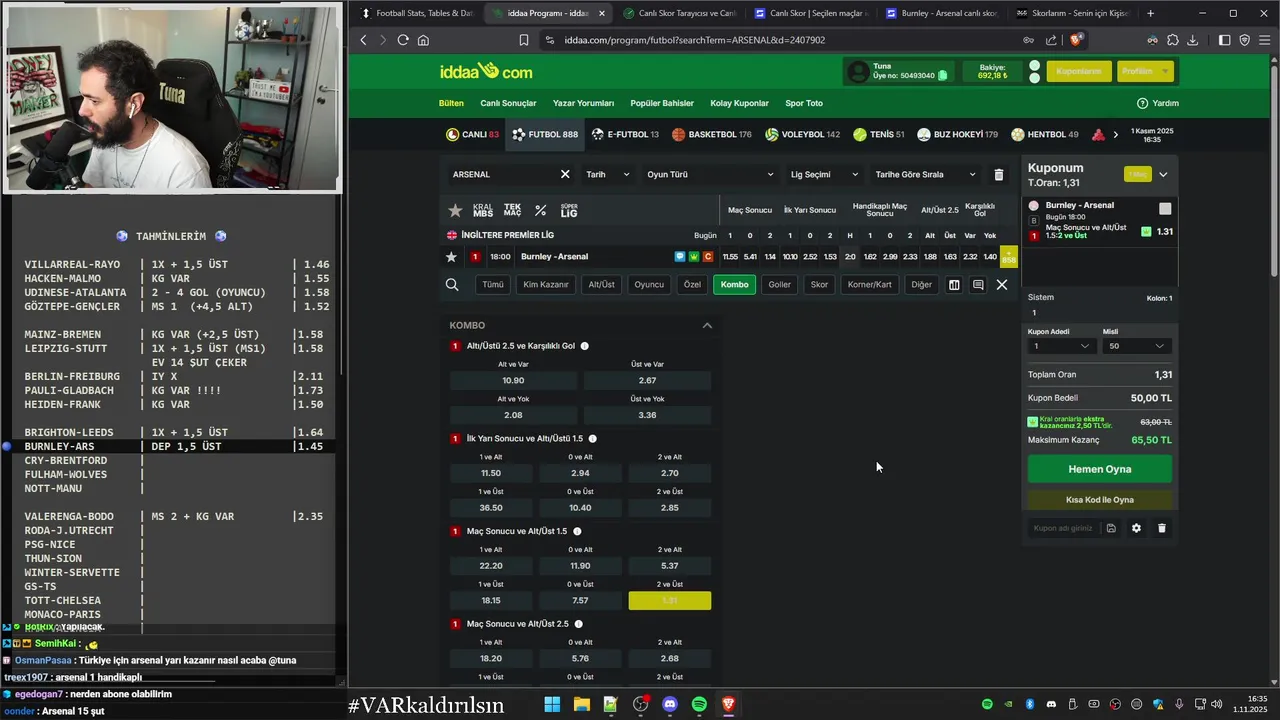Image resolution: width=1280 pixels, height=720 pixels.
Task: Click the green crown icon on match row
Action: [694, 257]
